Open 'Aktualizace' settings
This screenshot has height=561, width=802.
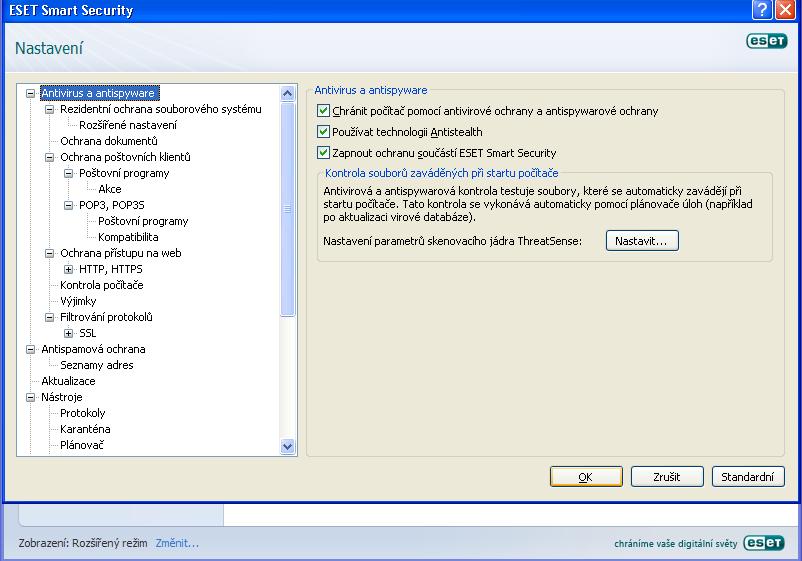tap(68, 382)
